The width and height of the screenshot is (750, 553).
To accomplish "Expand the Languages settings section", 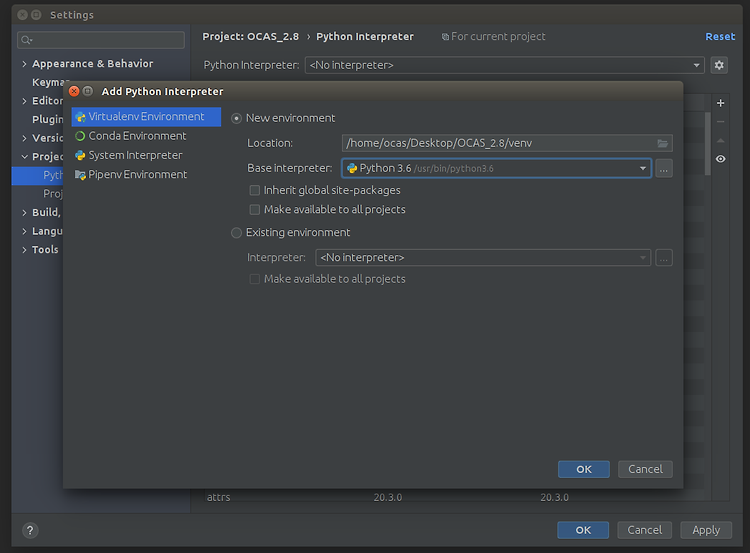I will (x=24, y=232).
